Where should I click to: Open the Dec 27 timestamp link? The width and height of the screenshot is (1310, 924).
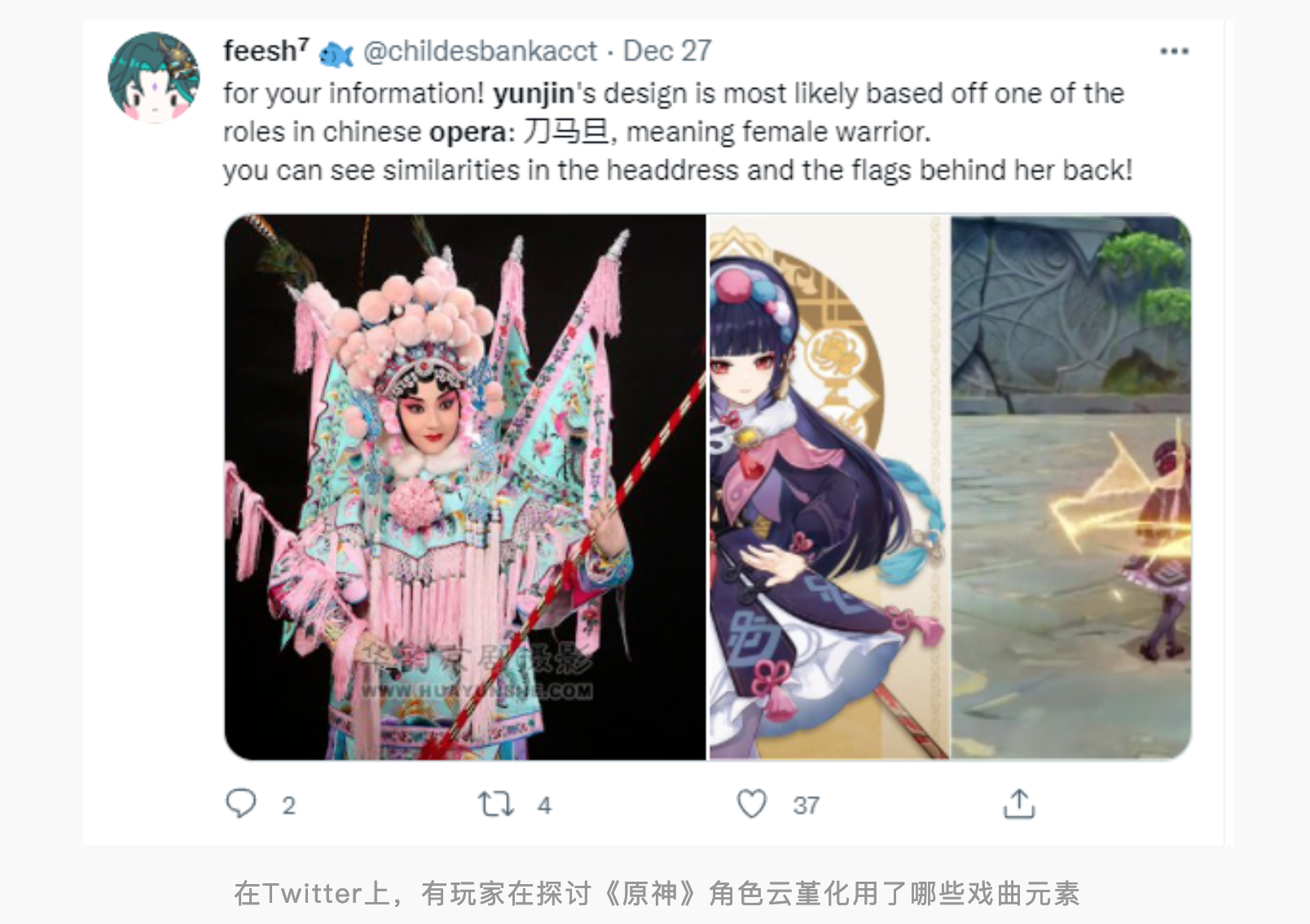(x=667, y=51)
